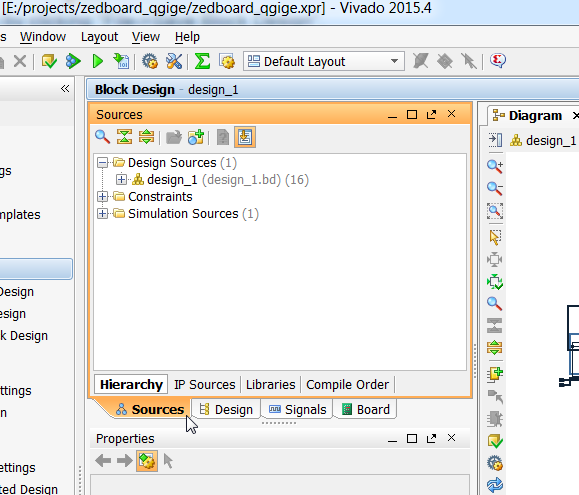
Task: Click the wrench and screwdriver options icon
Action: (174, 61)
